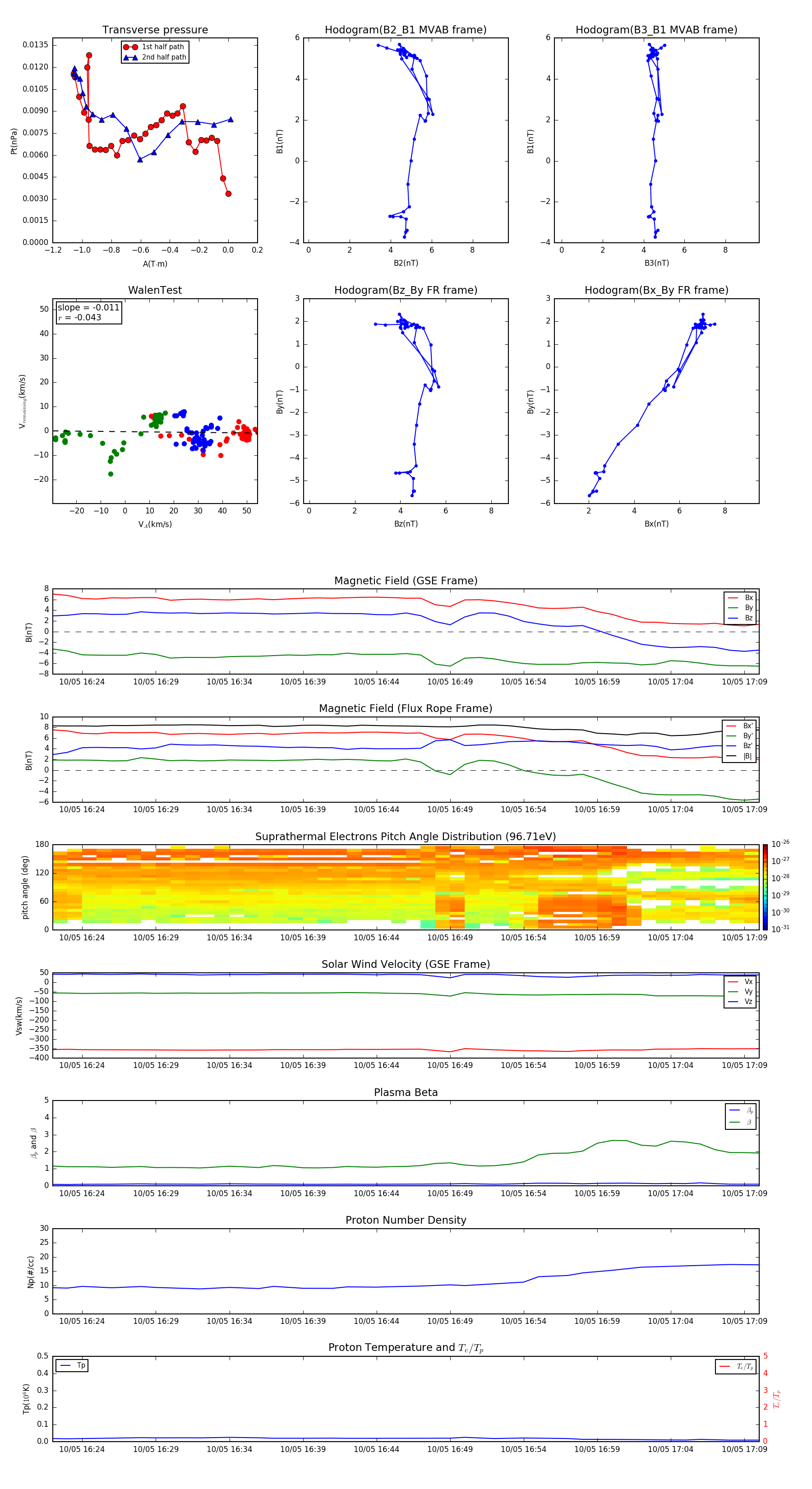Click the 'WalenTest' plot title
This screenshot has width=812, height=1489.
[155, 290]
